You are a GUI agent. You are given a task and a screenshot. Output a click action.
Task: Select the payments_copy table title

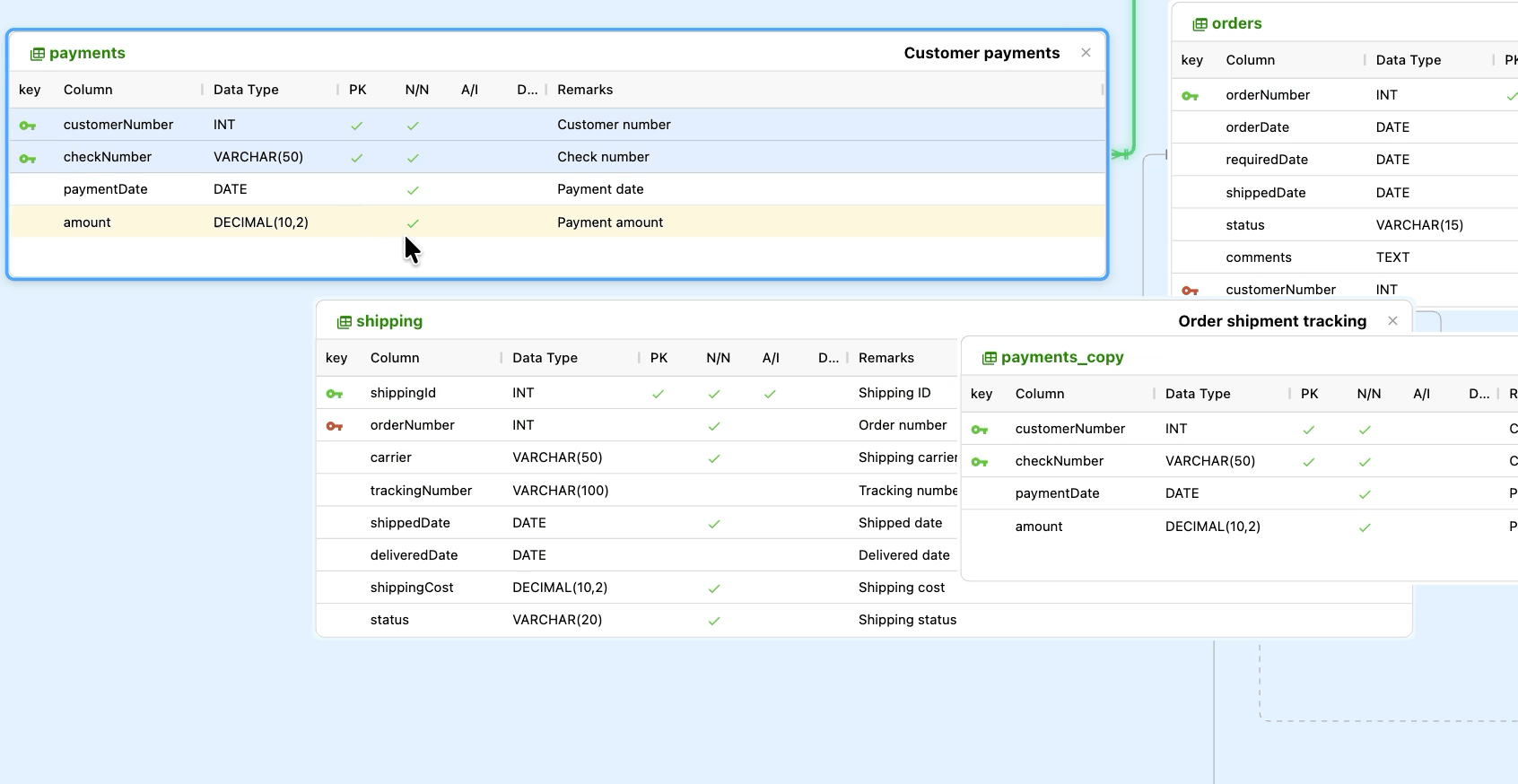click(1062, 357)
